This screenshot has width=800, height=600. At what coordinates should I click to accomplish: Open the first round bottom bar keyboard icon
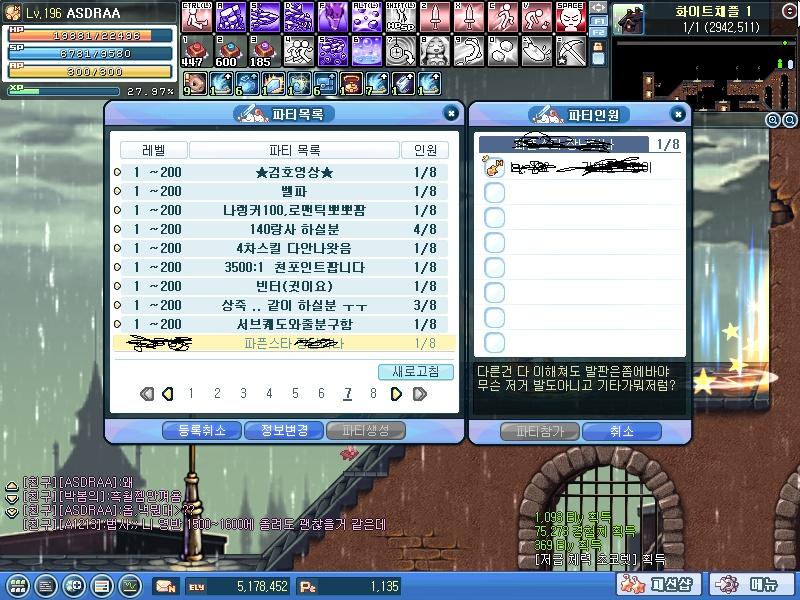[18, 586]
